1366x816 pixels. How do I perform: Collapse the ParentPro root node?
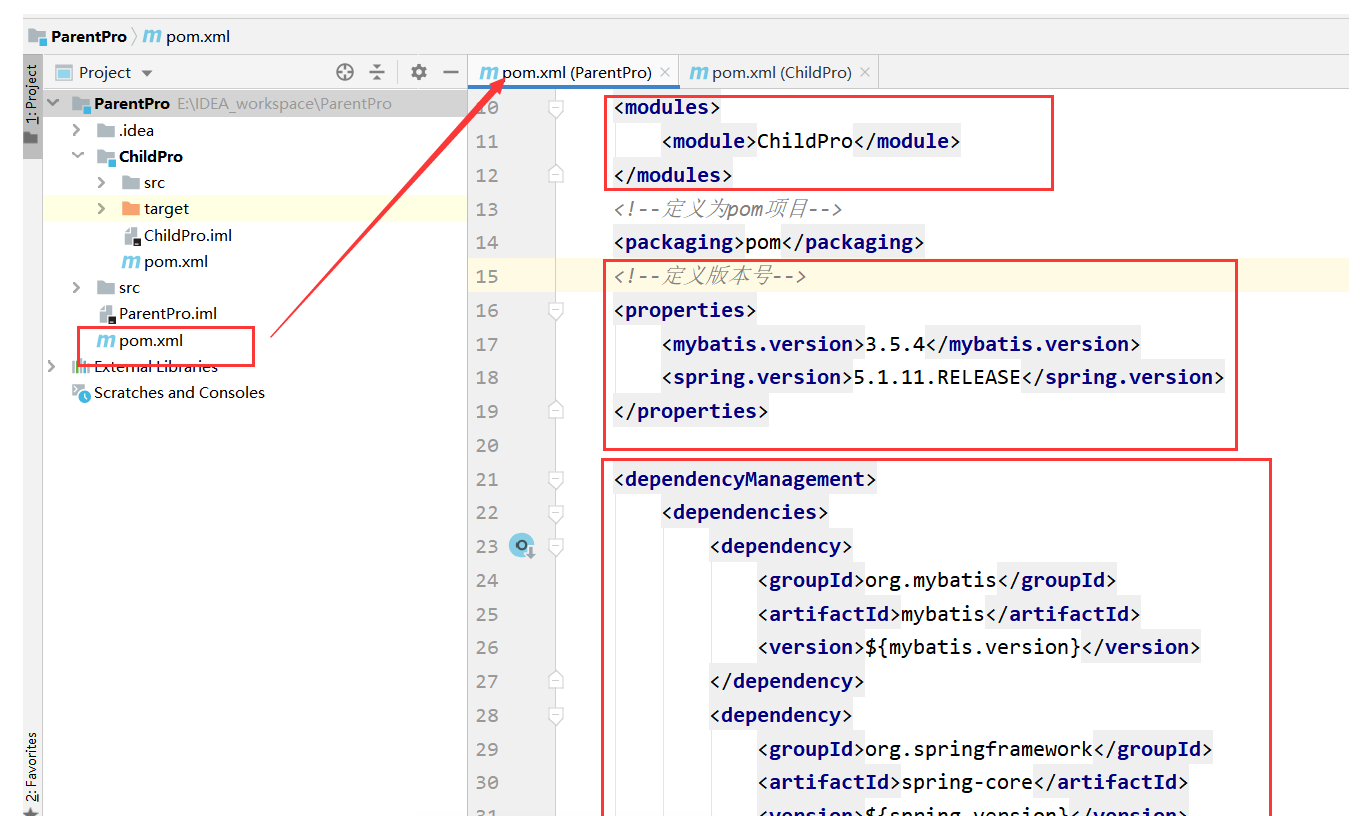[x=53, y=104]
